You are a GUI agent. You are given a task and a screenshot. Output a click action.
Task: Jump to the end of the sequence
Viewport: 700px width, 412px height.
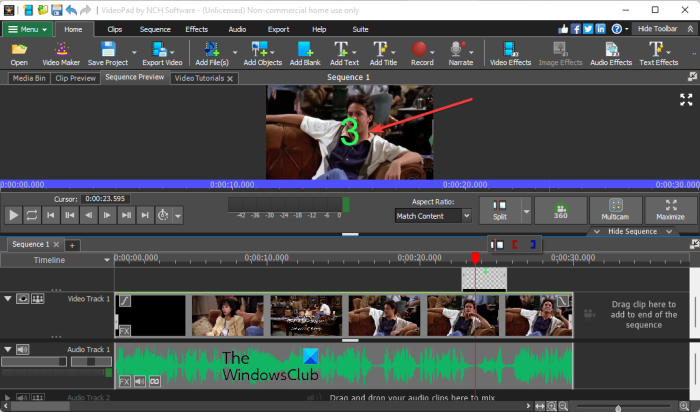[x=145, y=216]
